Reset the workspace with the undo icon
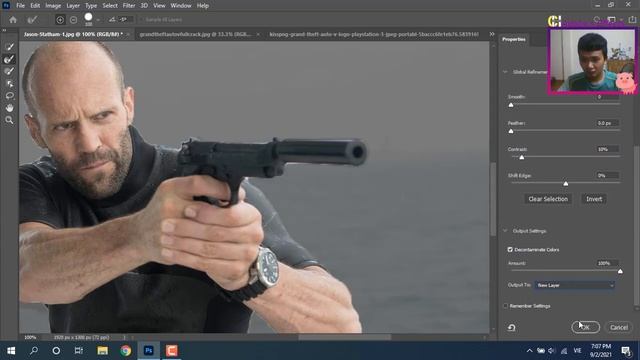 511,327
